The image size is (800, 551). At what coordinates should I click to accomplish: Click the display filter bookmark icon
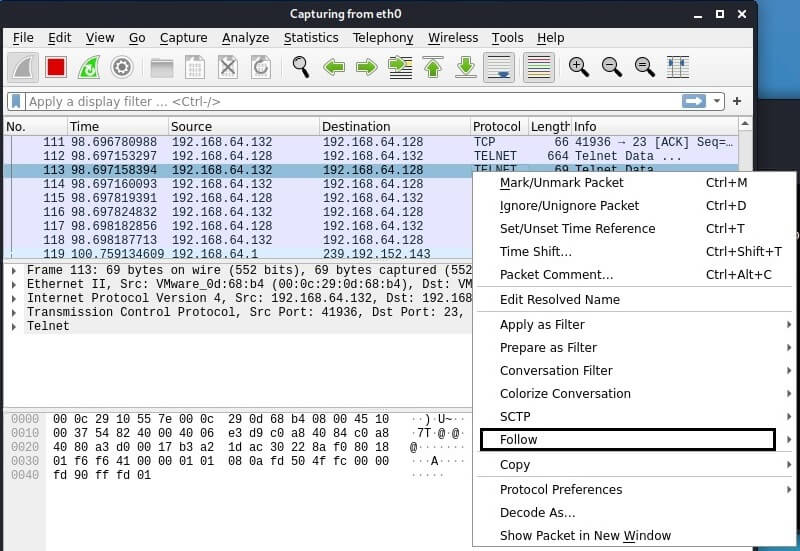point(16,102)
